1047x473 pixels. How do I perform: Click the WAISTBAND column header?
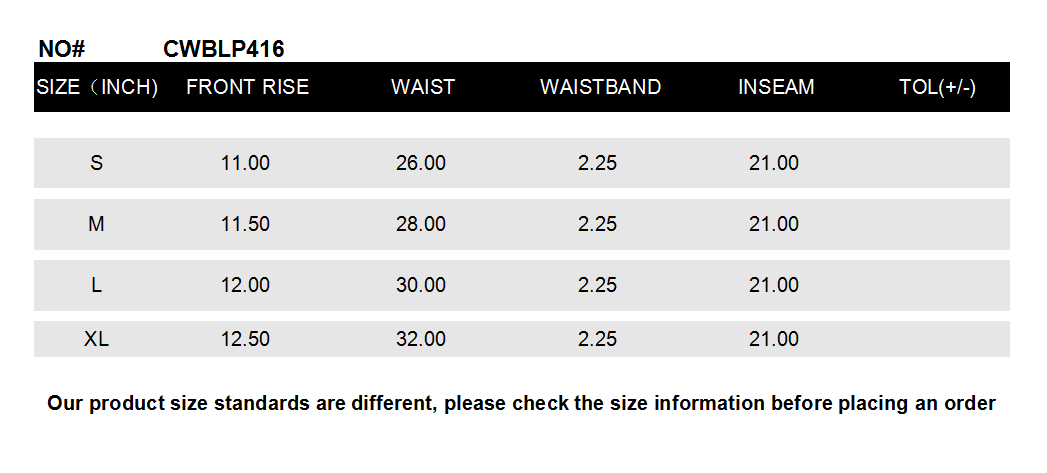pyautogui.click(x=600, y=87)
